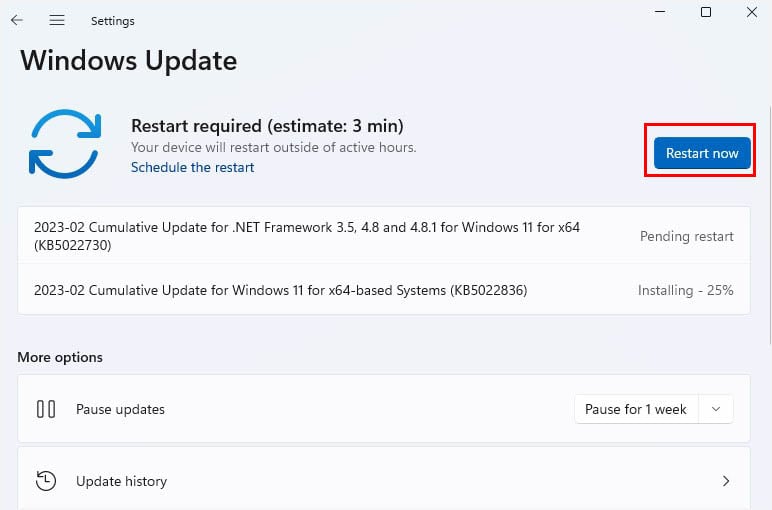Click the Pause updates label

click(120, 409)
